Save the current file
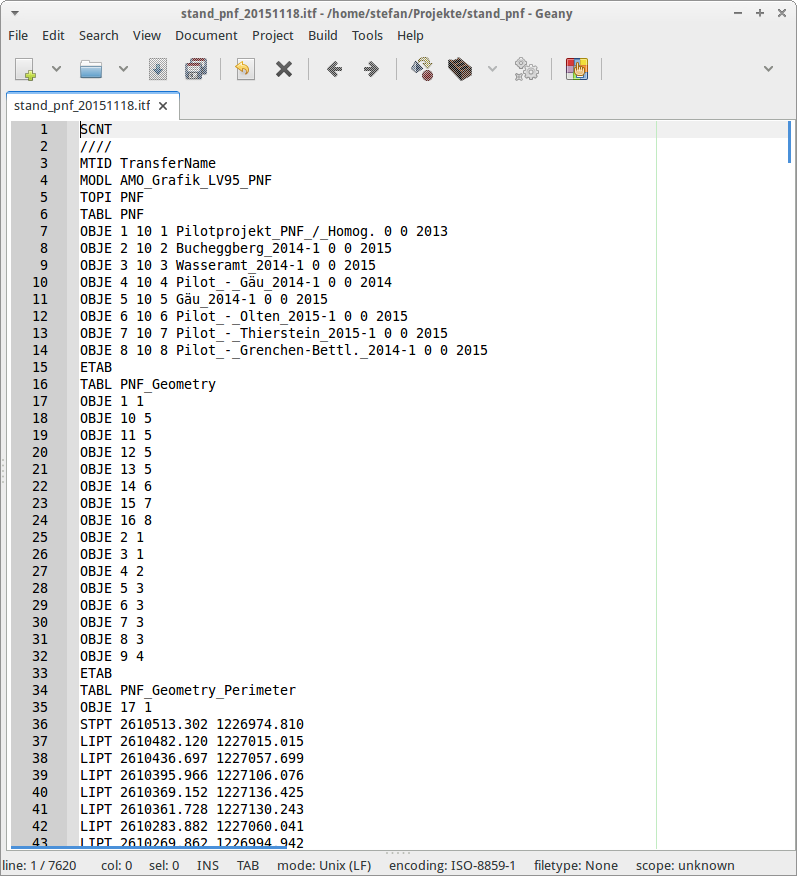Viewport: 797px width, 876px height. coord(158,69)
